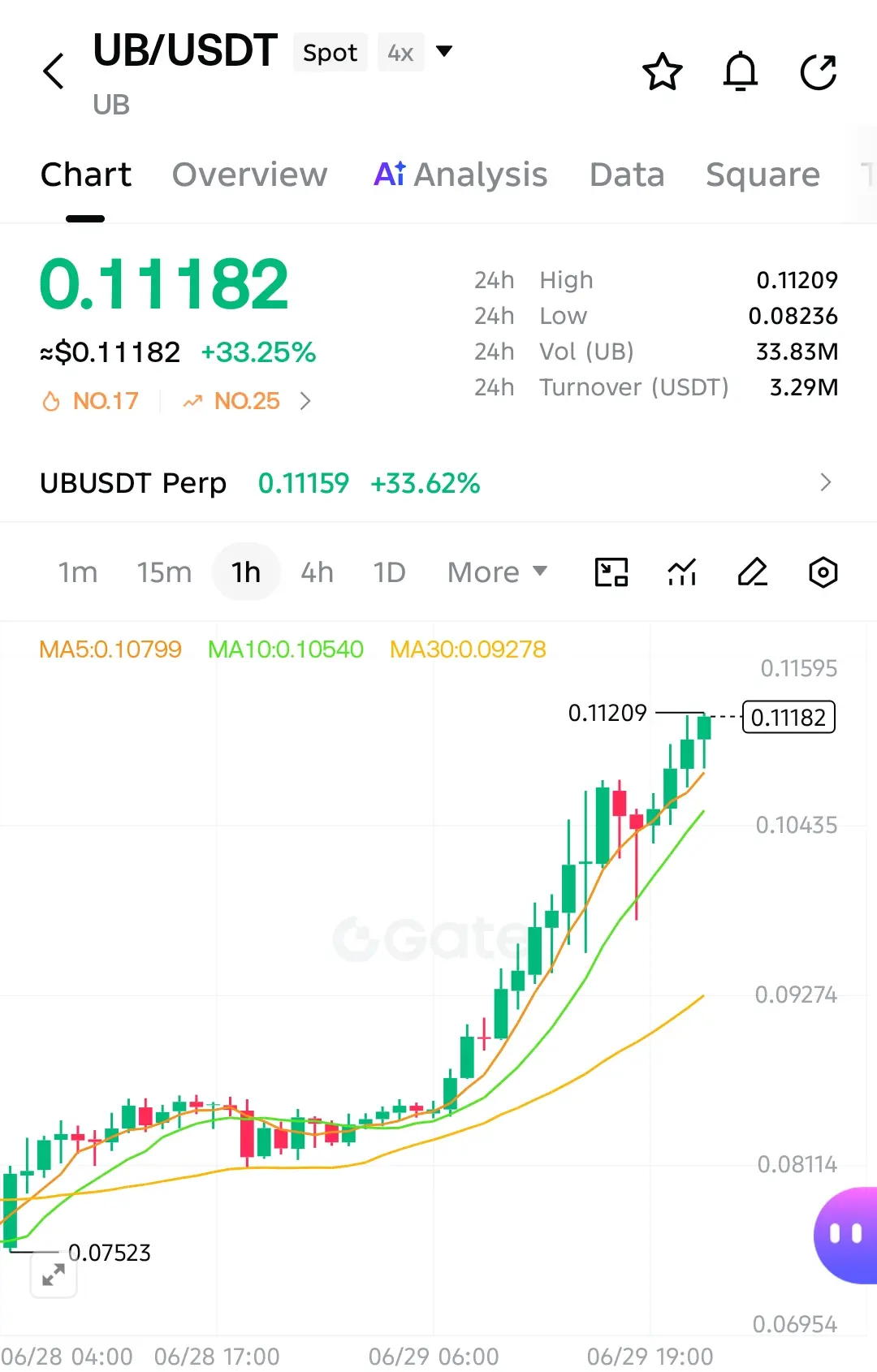Switch to the Chart tab
The width and height of the screenshot is (877, 1372).
[x=86, y=175]
